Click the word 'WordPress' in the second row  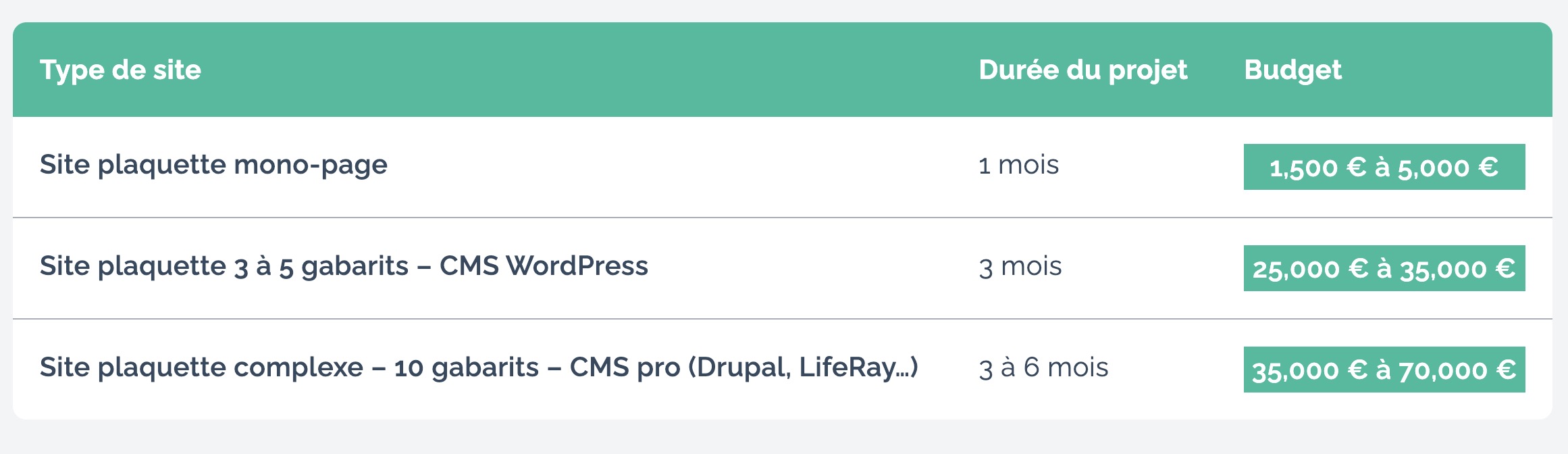577,266
